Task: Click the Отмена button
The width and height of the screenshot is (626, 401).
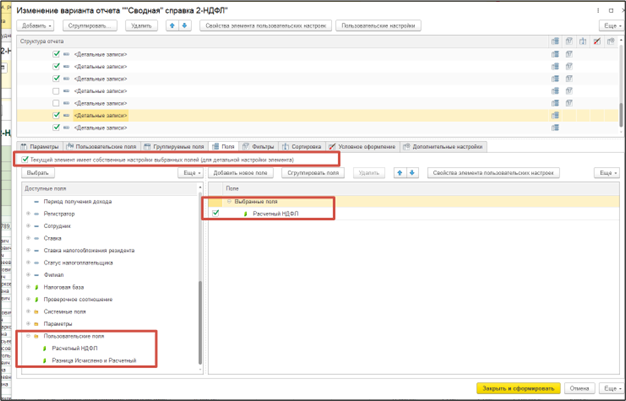Action: coord(579,388)
